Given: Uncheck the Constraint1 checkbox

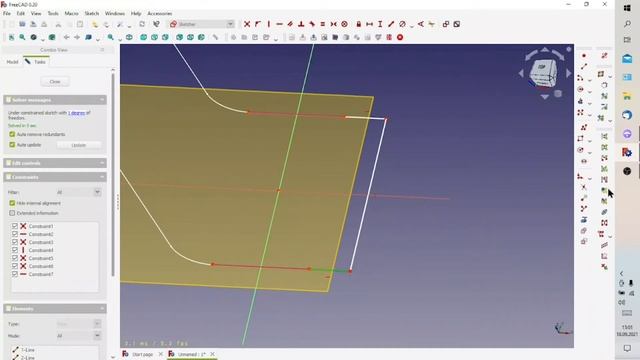Looking at the screenshot, I should 15,226.
